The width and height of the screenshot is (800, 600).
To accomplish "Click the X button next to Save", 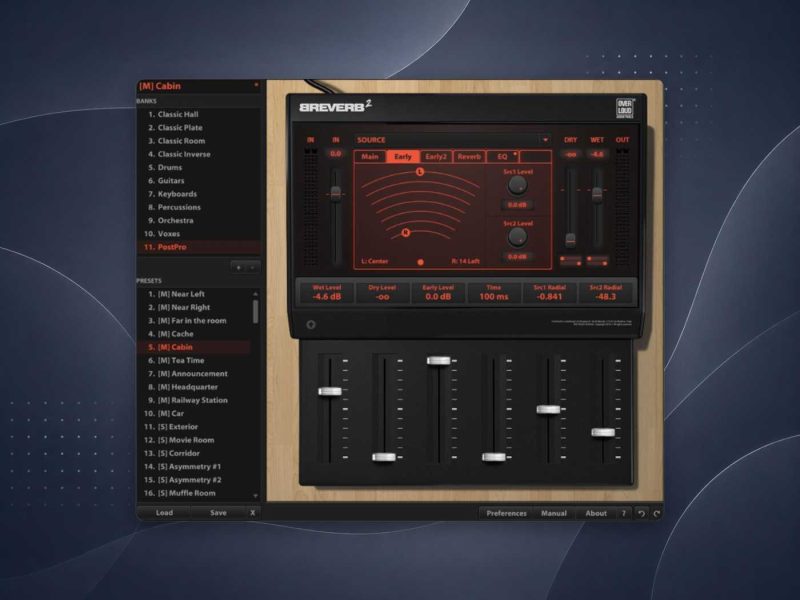I will tap(253, 513).
